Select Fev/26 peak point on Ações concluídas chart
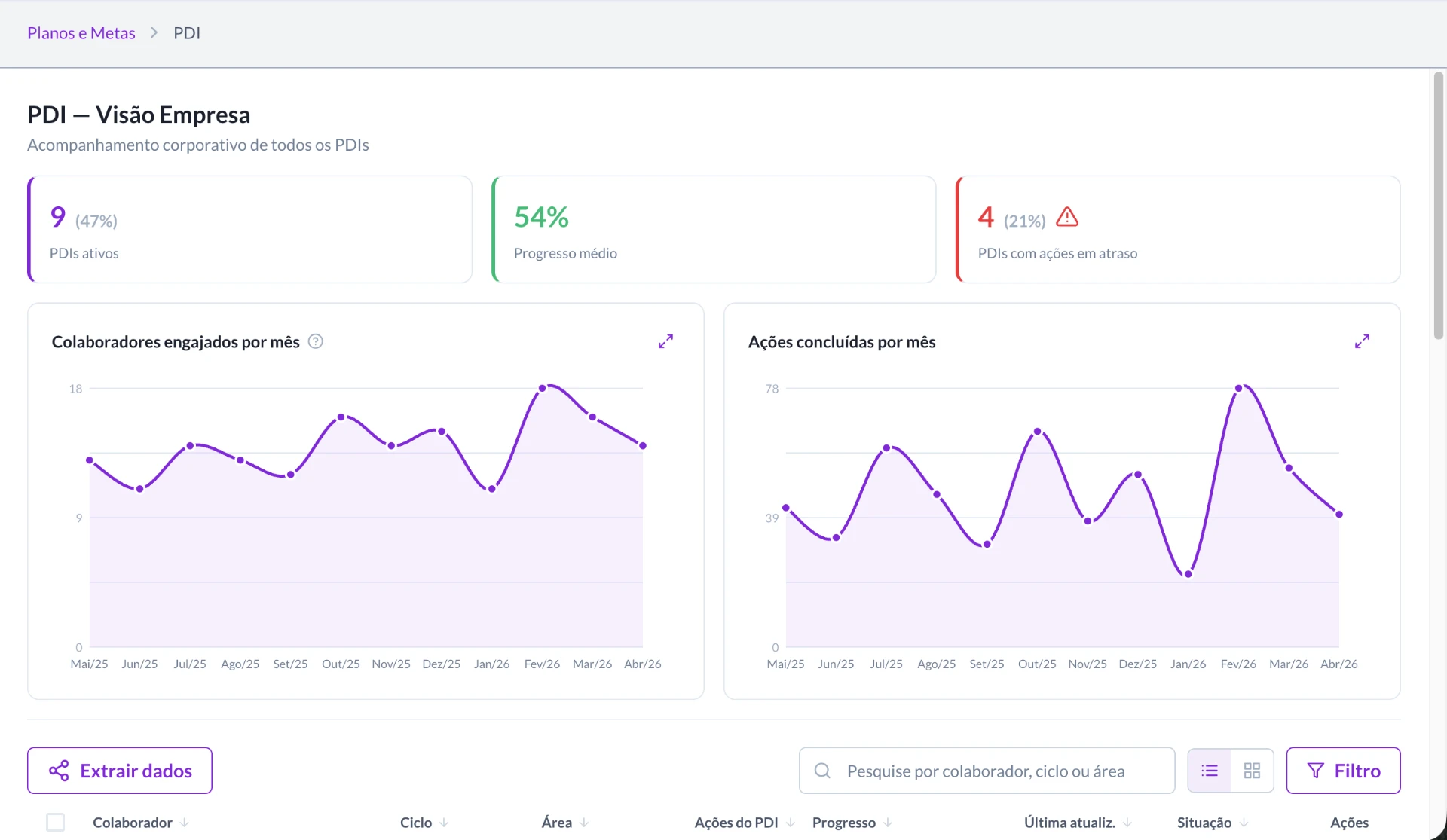1447x840 pixels. tap(1239, 389)
